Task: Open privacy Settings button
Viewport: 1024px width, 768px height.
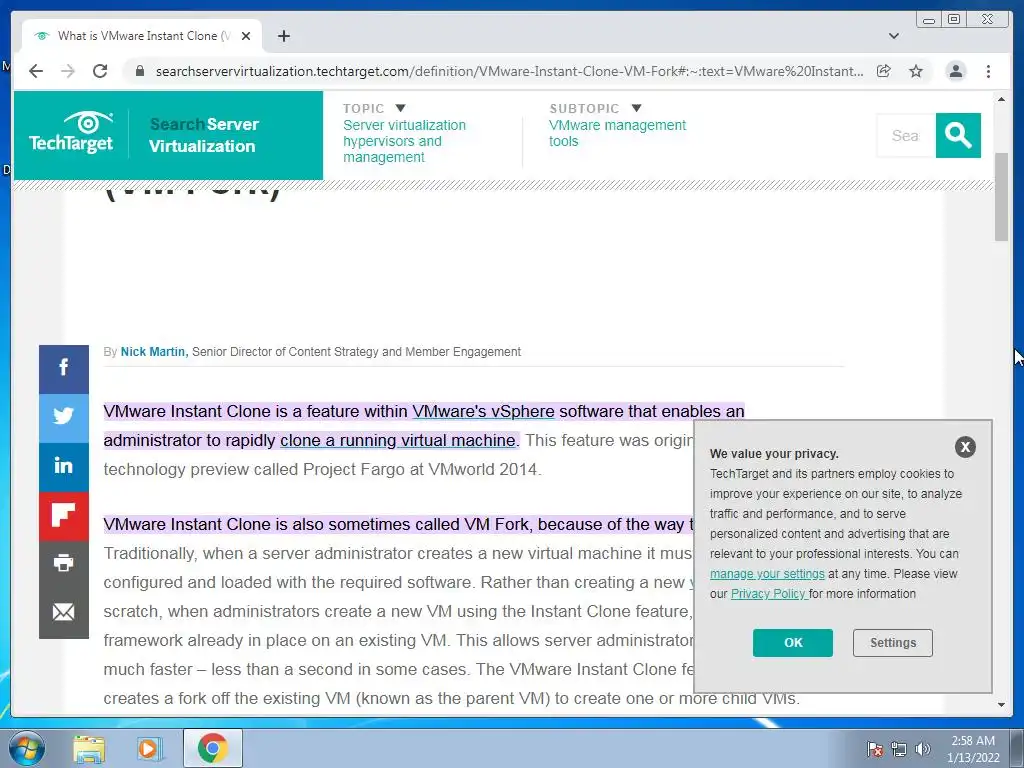Action: pyautogui.click(x=892, y=643)
